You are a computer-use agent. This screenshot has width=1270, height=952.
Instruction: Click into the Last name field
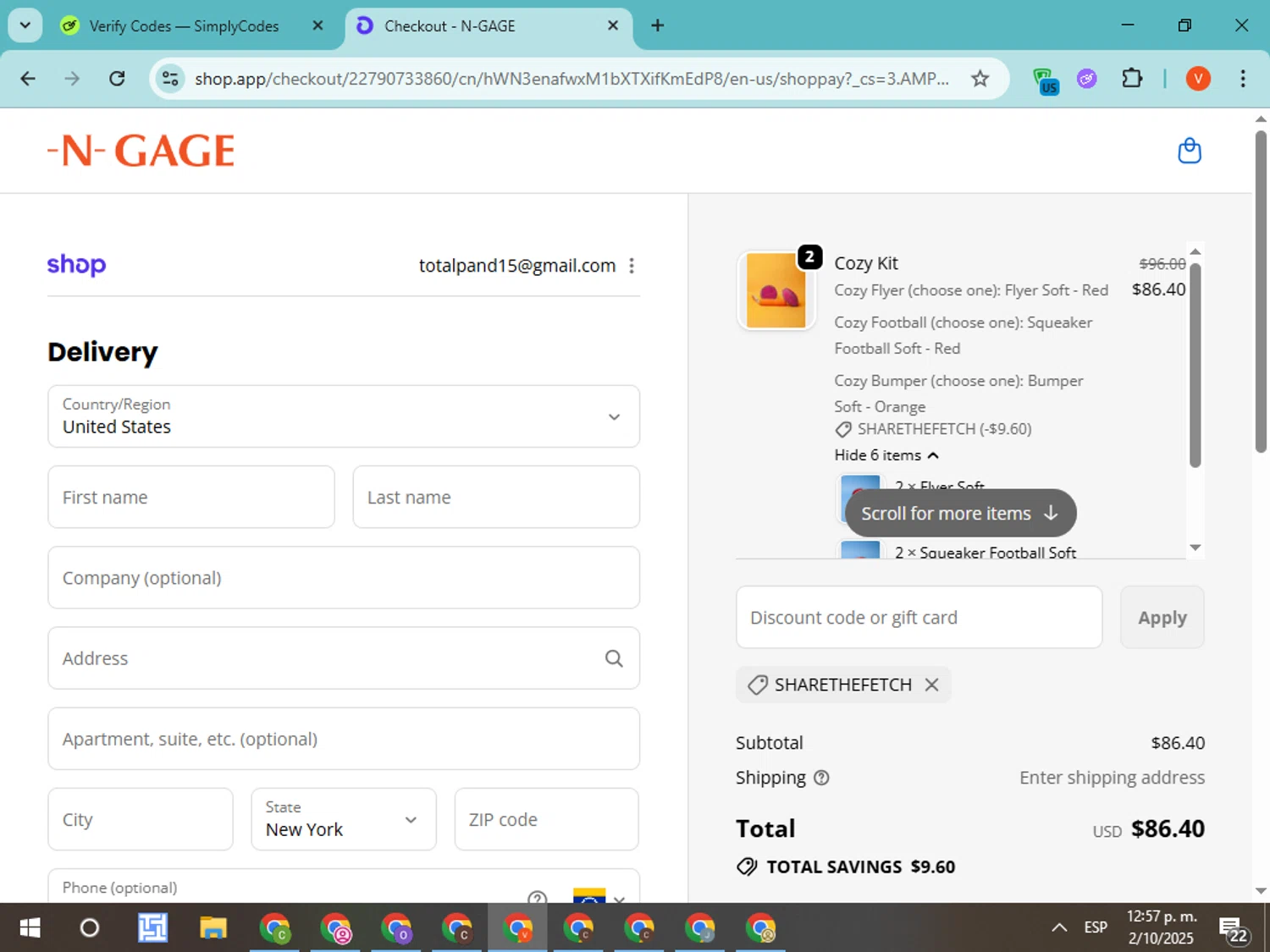(496, 497)
